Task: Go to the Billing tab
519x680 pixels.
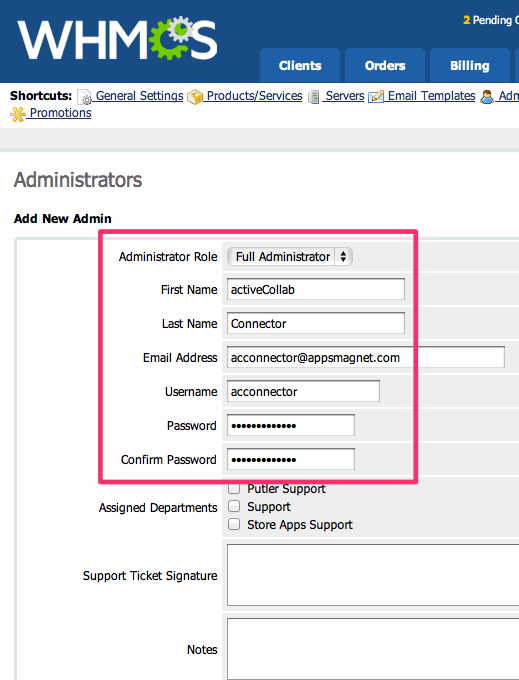Action: click(470, 65)
